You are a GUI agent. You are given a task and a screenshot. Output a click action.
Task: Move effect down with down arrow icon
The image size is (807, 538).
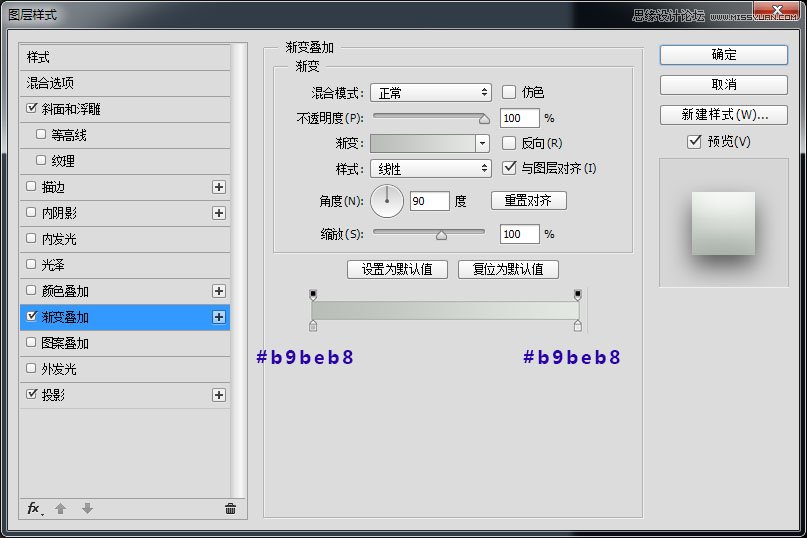[87, 509]
